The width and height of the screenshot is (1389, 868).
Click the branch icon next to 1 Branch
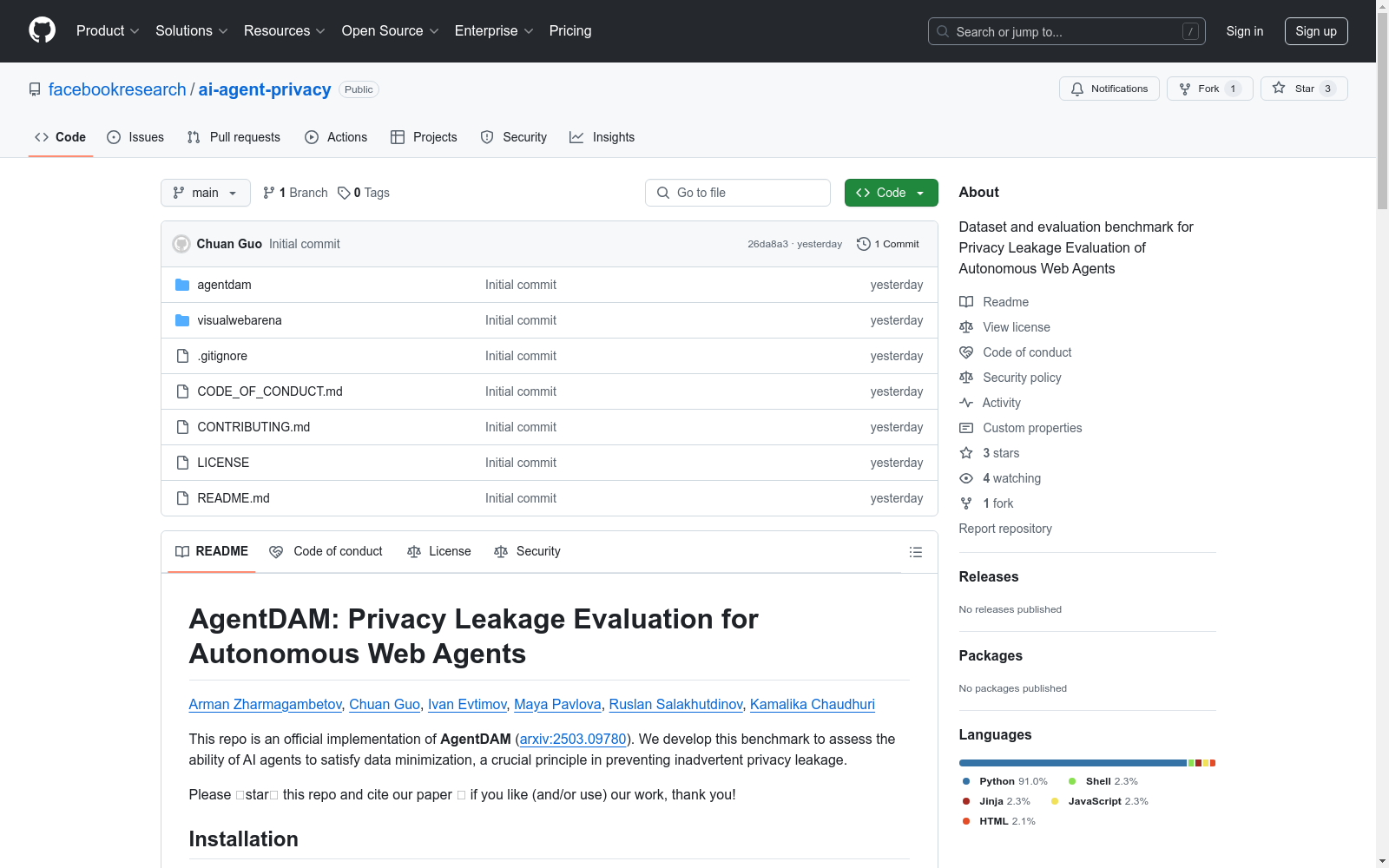[269, 193]
